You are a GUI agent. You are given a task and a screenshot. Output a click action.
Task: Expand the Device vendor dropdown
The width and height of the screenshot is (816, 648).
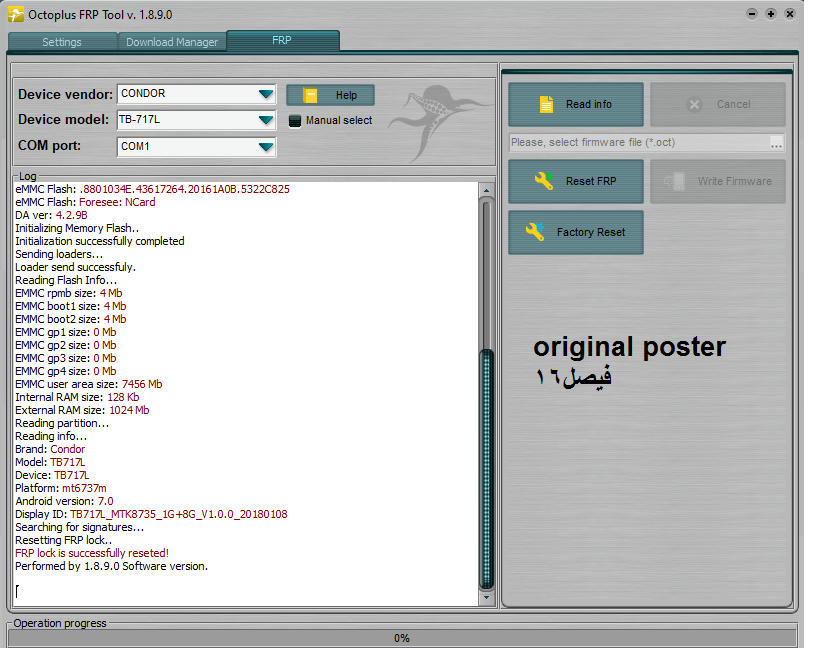pyautogui.click(x=265, y=94)
